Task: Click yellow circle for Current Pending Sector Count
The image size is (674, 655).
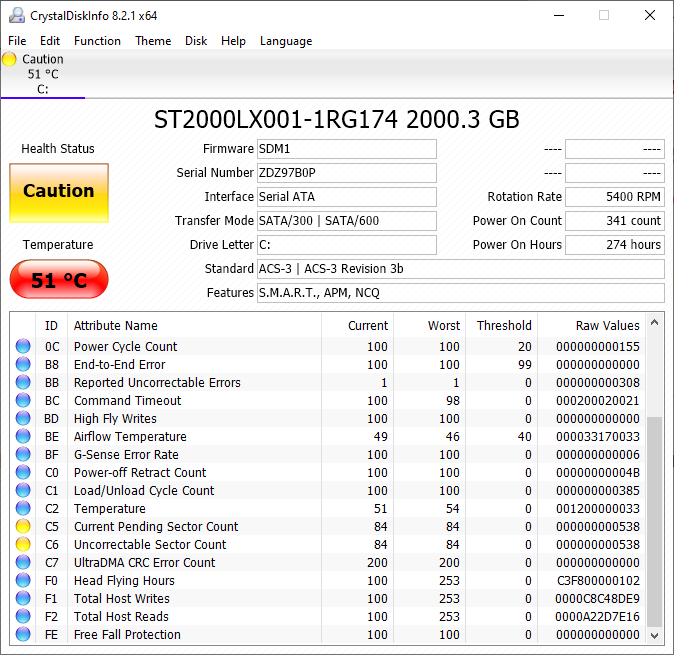Action: [23, 526]
